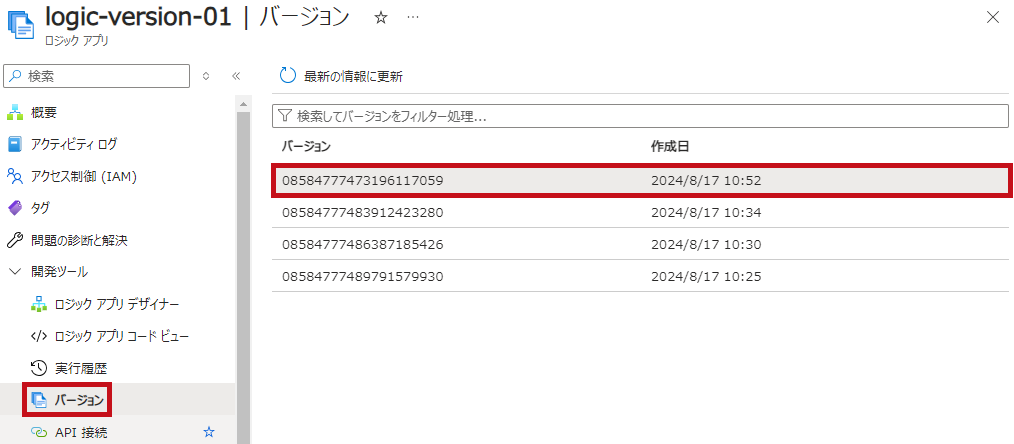Click the purple tag icon

point(14,208)
